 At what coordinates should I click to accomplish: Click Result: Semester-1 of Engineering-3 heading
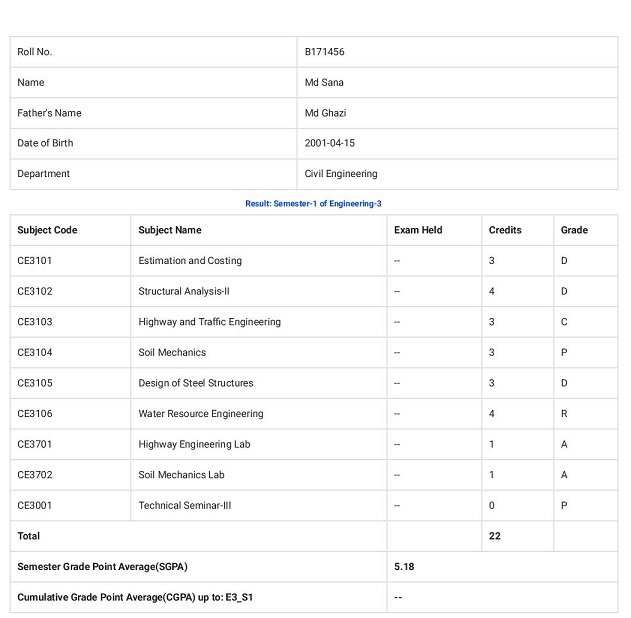click(313, 204)
